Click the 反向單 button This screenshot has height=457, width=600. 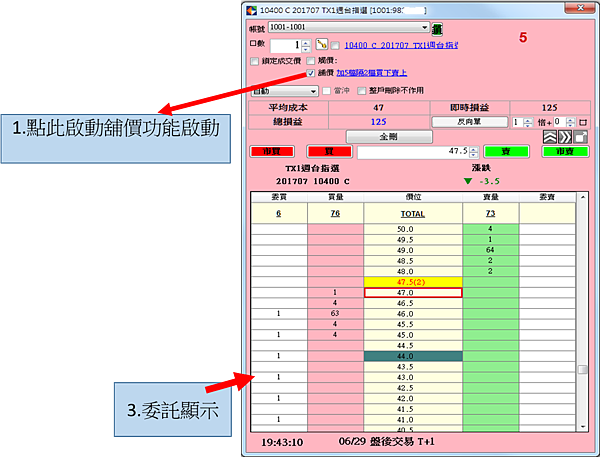(x=470, y=122)
